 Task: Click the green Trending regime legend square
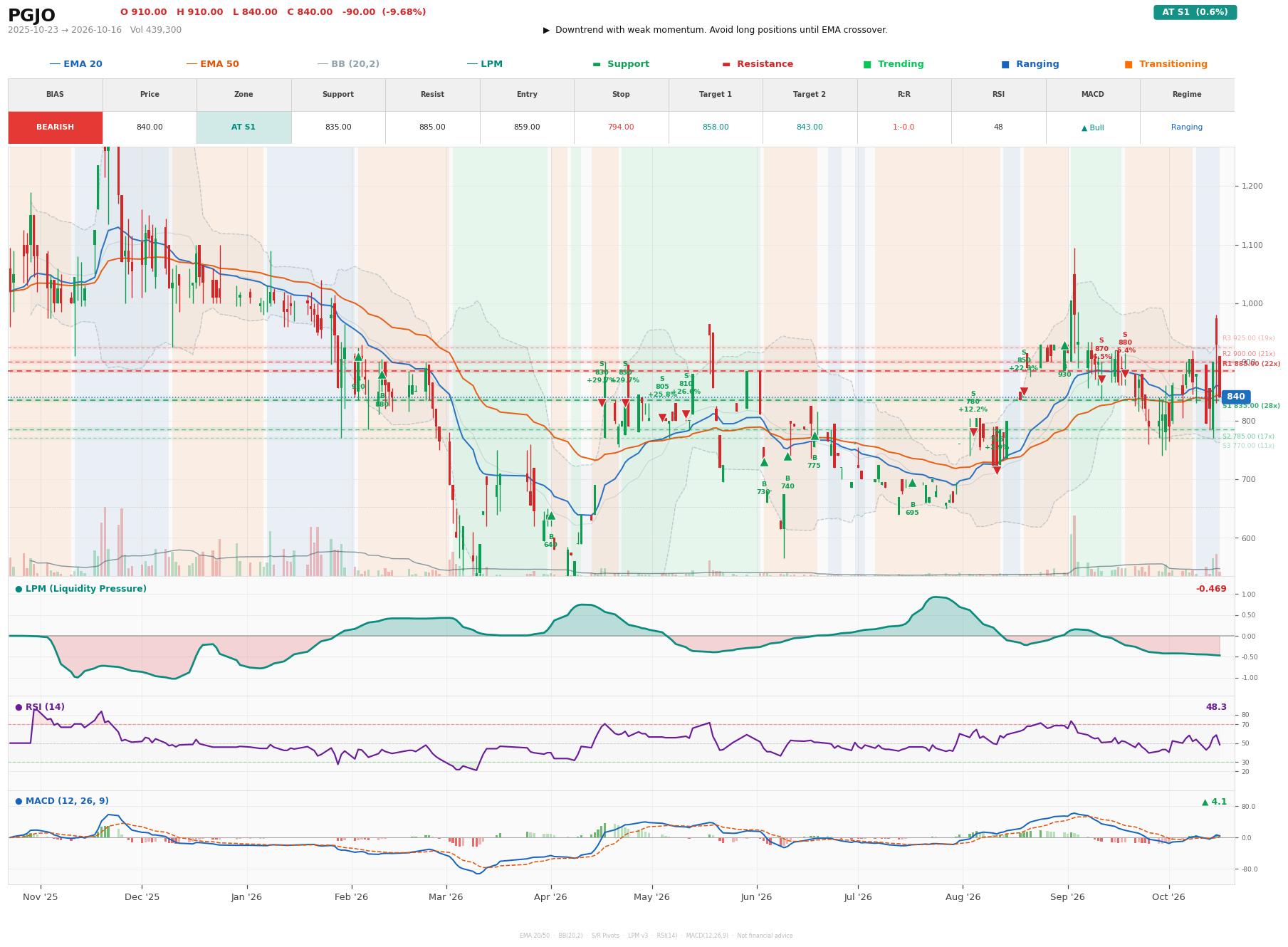tap(867, 64)
